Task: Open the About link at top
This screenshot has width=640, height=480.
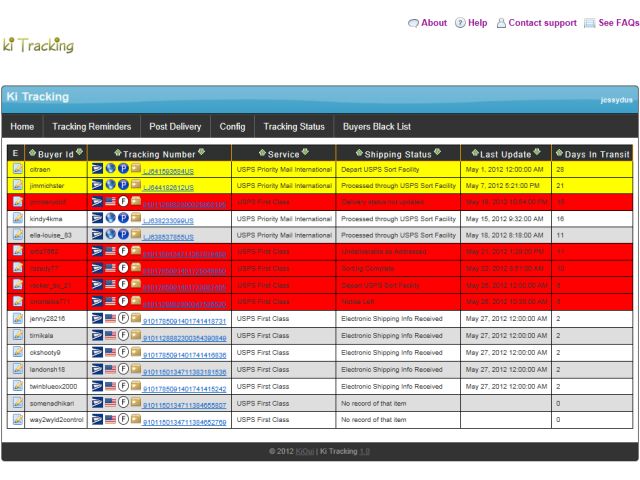Action: (428, 23)
